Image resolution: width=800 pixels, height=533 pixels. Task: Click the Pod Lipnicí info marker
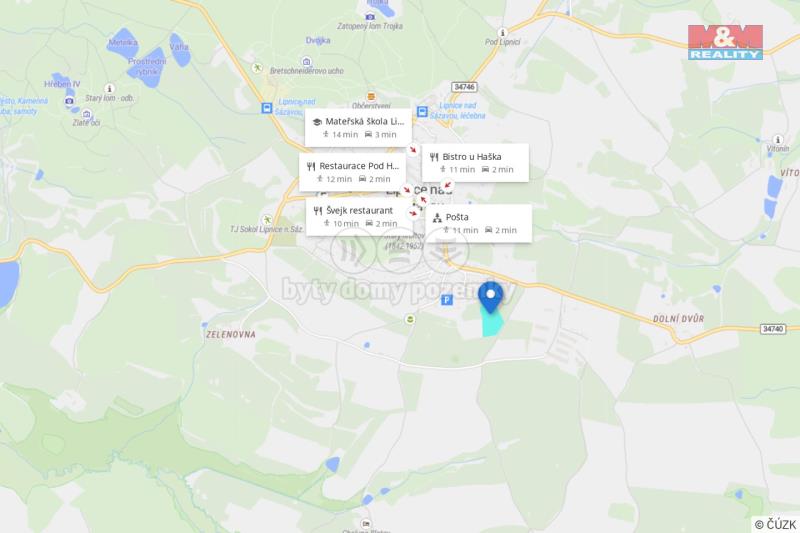tap(502, 33)
